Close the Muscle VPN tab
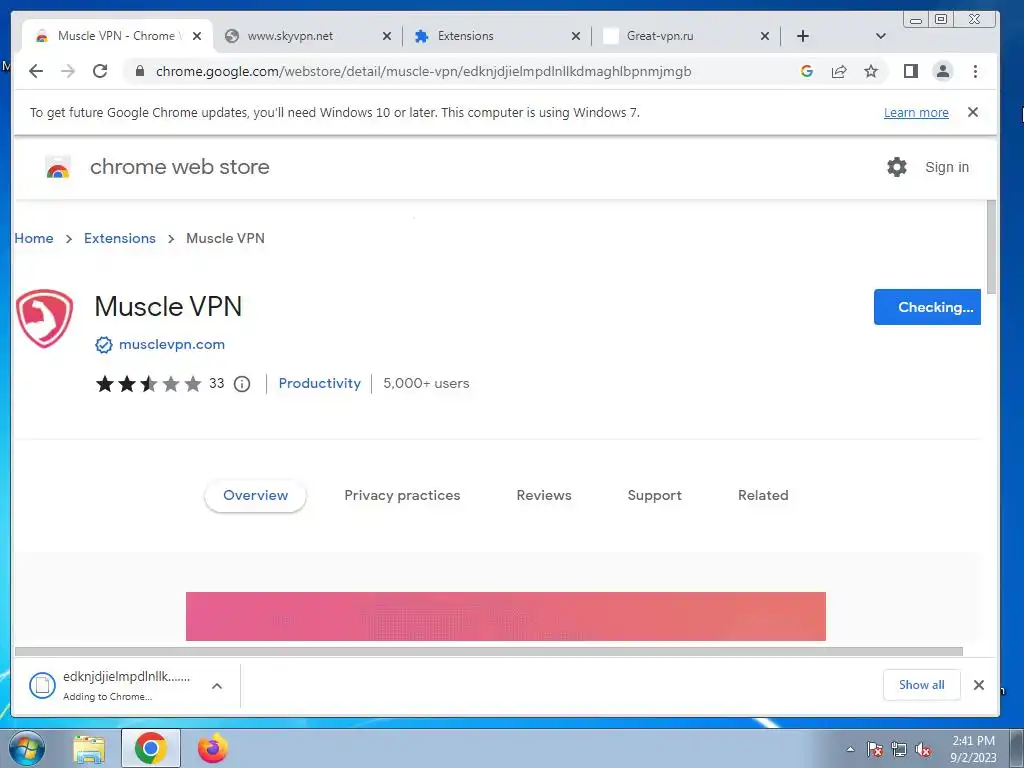The width and height of the screenshot is (1024, 768). tap(197, 37)
